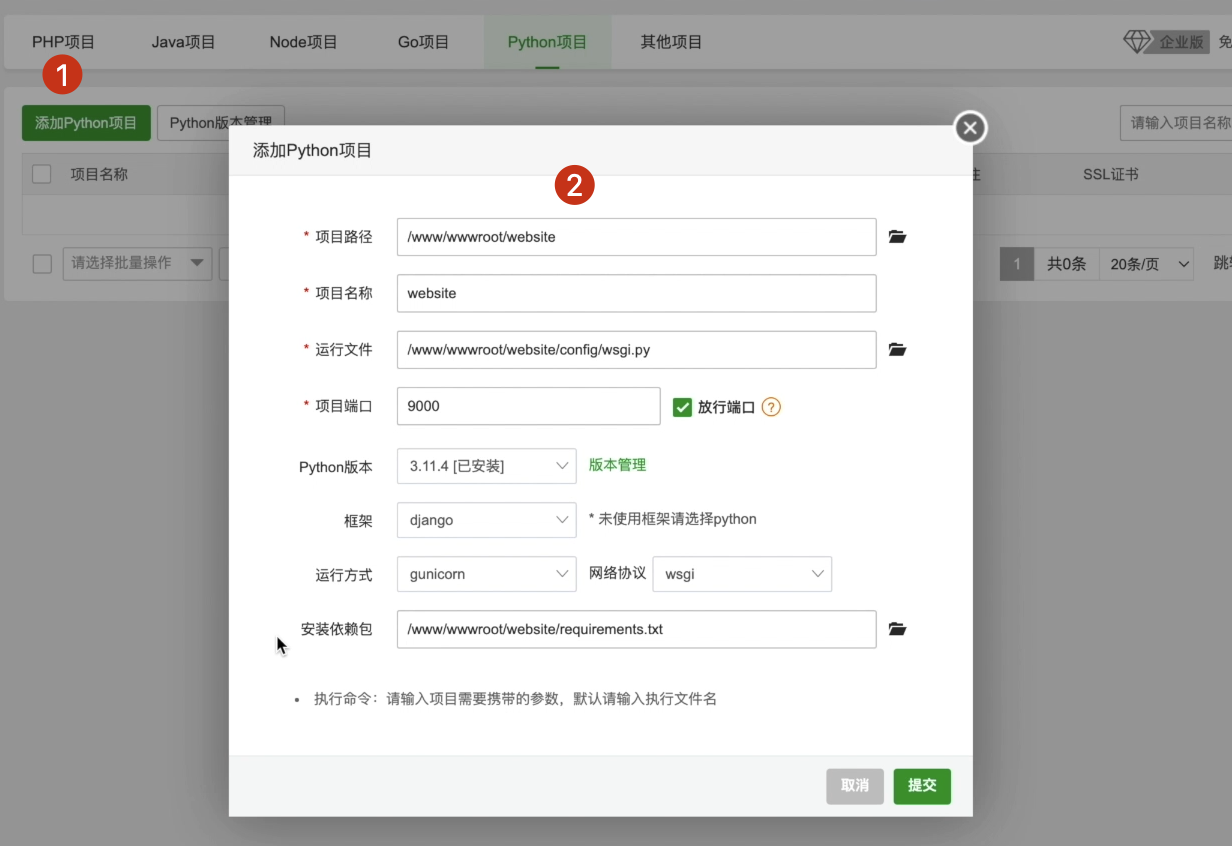Click the 添加Python项目 green button

tap(86, 123)
